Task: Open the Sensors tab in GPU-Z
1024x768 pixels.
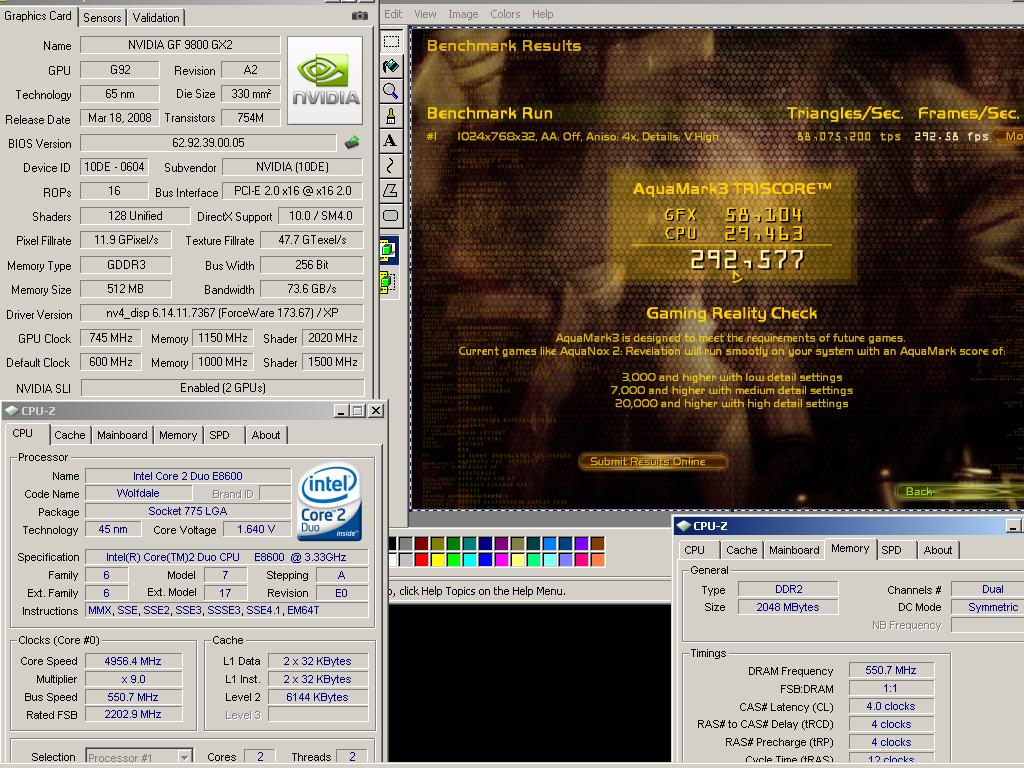Action: [x=102, y=18]
